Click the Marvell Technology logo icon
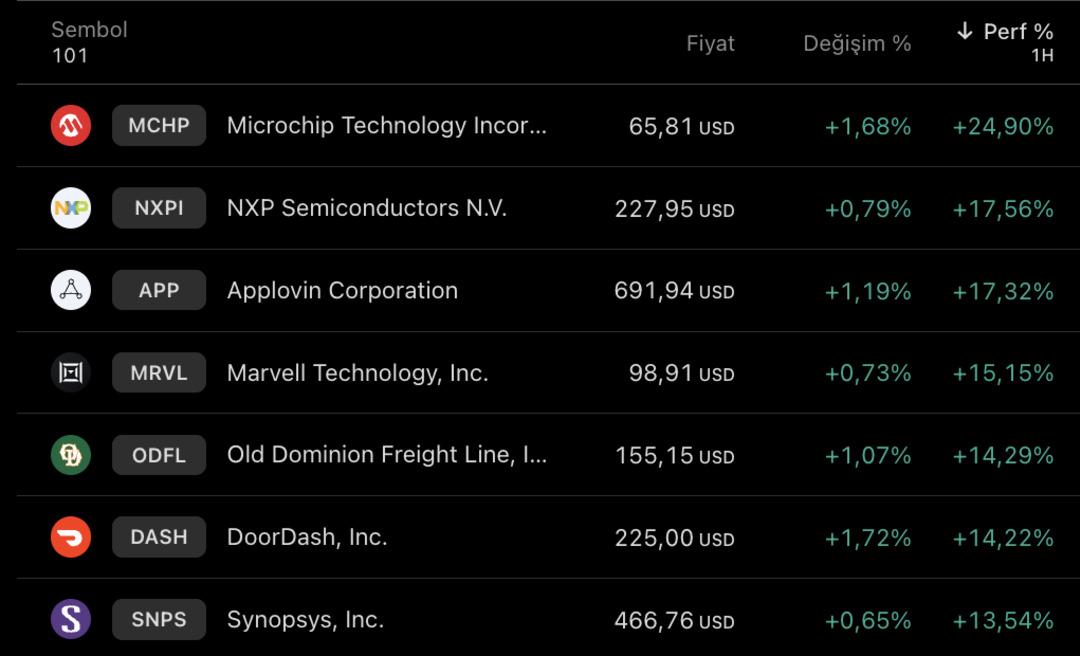Screen dimensions: 1080x656 click(x=71, y=373)
